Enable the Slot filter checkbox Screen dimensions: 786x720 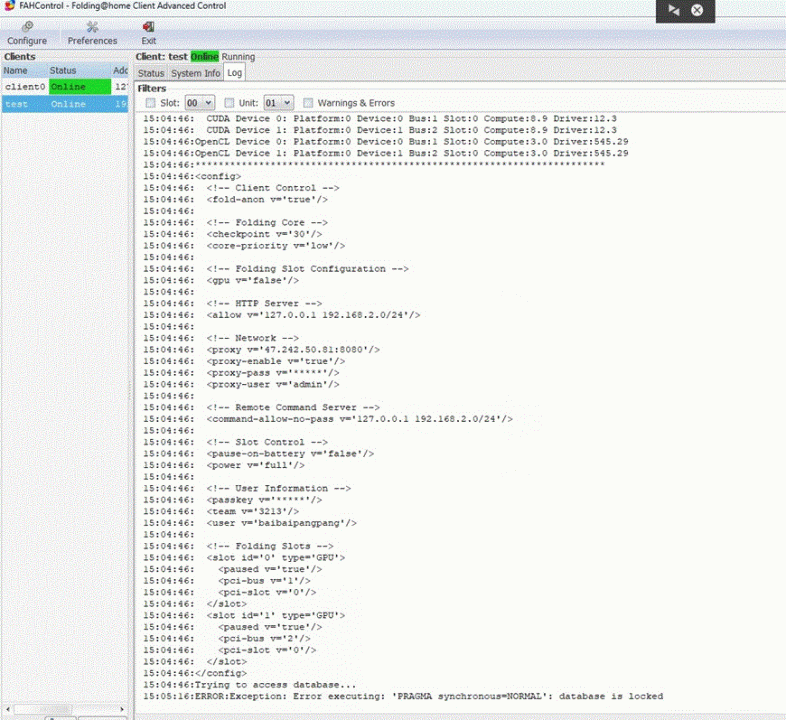[x=150, y=103]
